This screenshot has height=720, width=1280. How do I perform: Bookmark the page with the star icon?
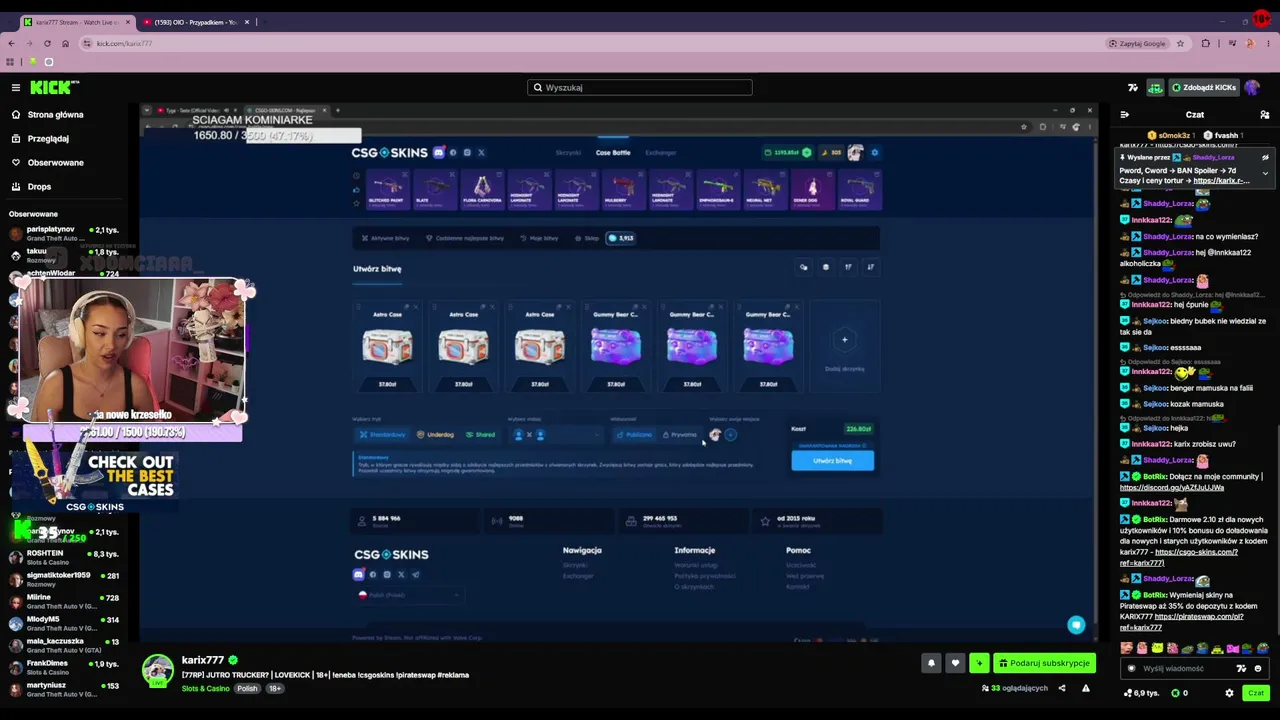click(x=1180, y=44)
